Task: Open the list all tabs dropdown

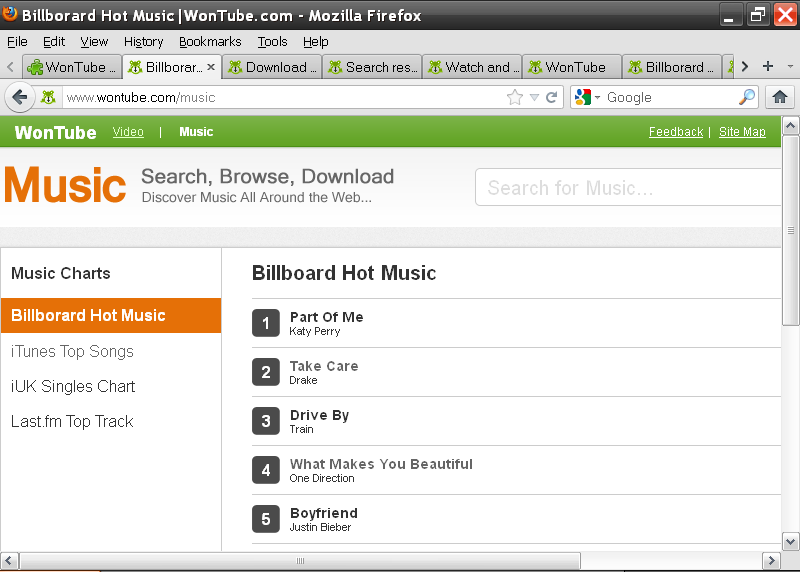Action: tap(790, 67)
